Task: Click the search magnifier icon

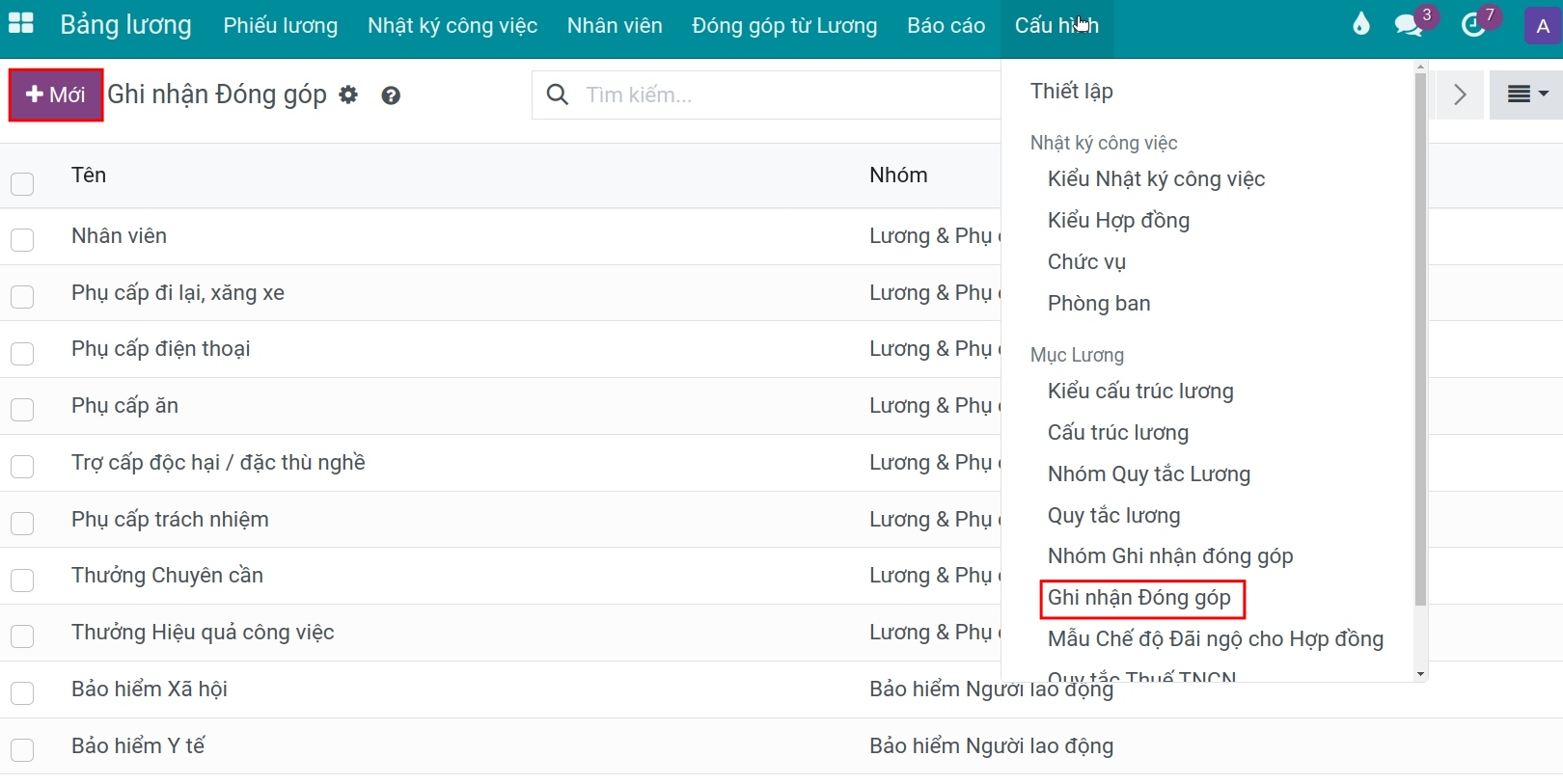Action: pyautogui.click(x=557, y=95)
